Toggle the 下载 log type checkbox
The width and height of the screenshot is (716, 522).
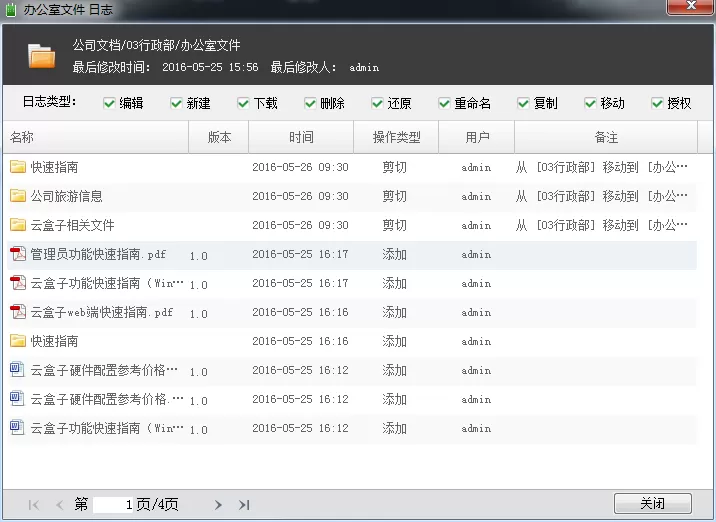243,103
